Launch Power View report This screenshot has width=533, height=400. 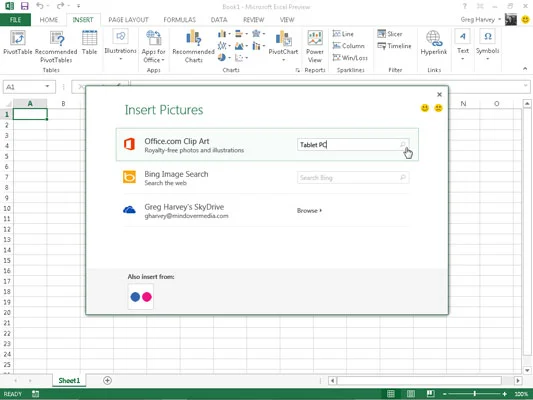315,47
